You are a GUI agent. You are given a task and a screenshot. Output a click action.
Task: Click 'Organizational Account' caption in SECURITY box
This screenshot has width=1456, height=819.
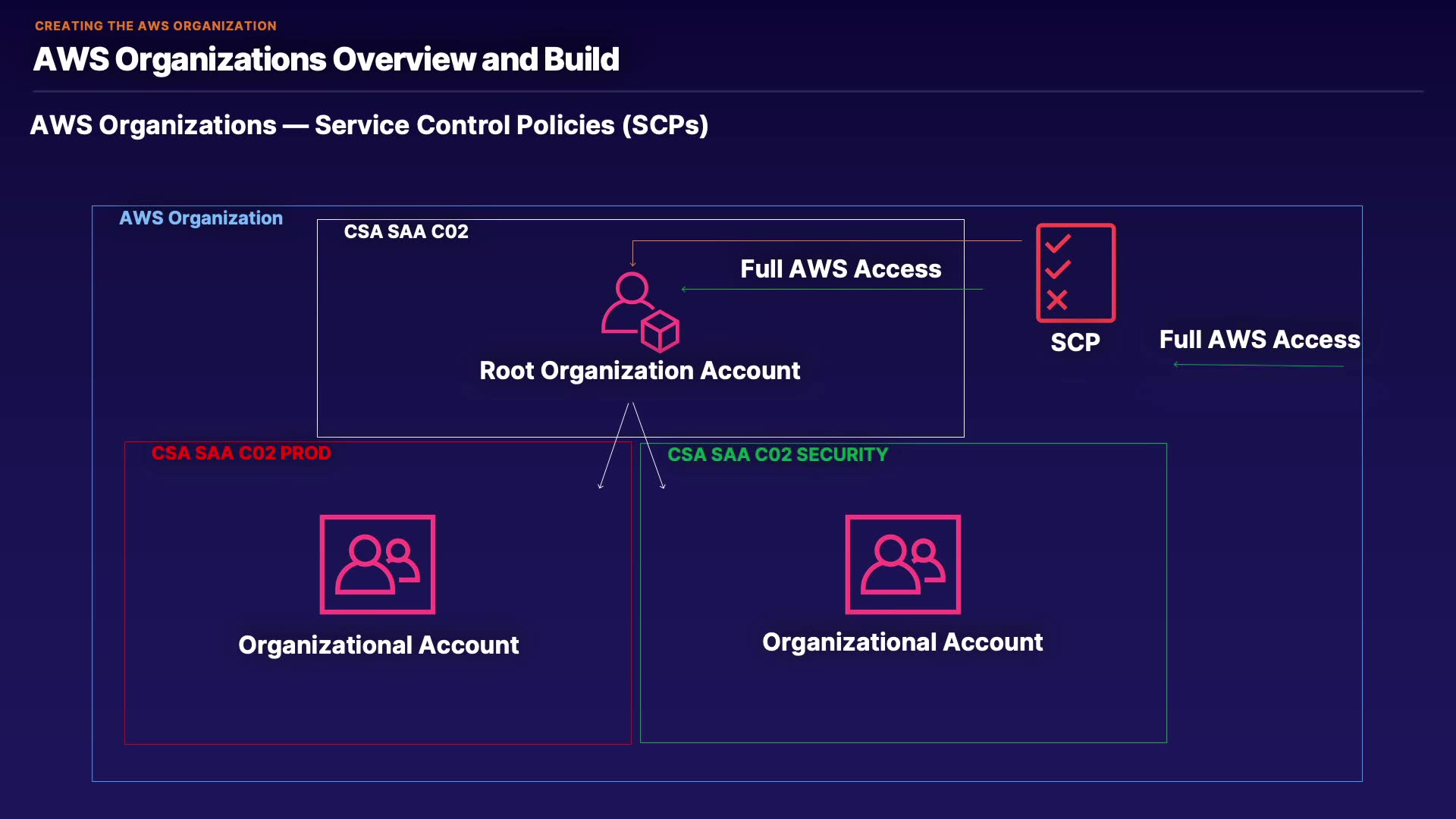pyautogui.click(x=902, y=642)
